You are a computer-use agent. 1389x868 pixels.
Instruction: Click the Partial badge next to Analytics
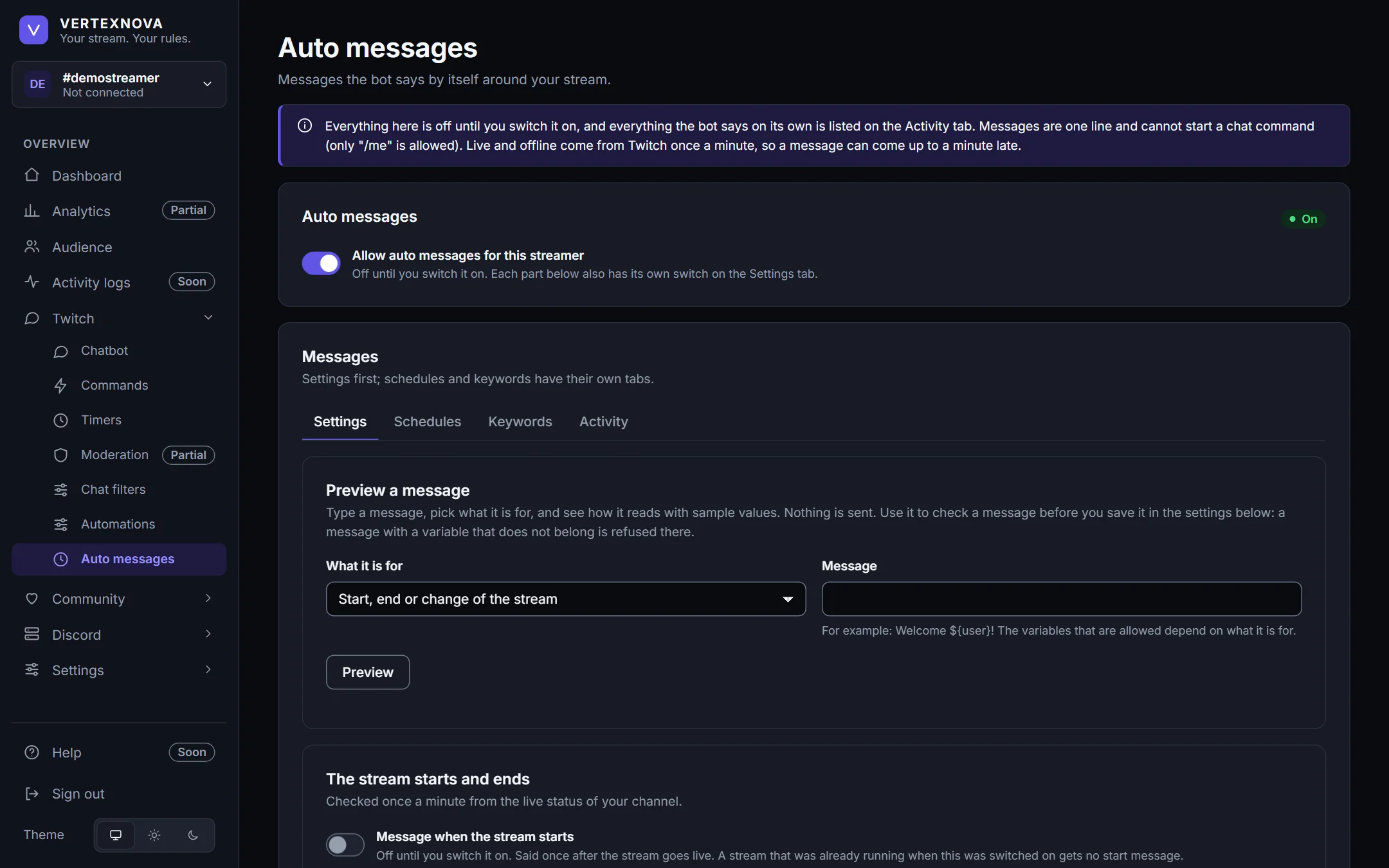[x=188, y=210]
